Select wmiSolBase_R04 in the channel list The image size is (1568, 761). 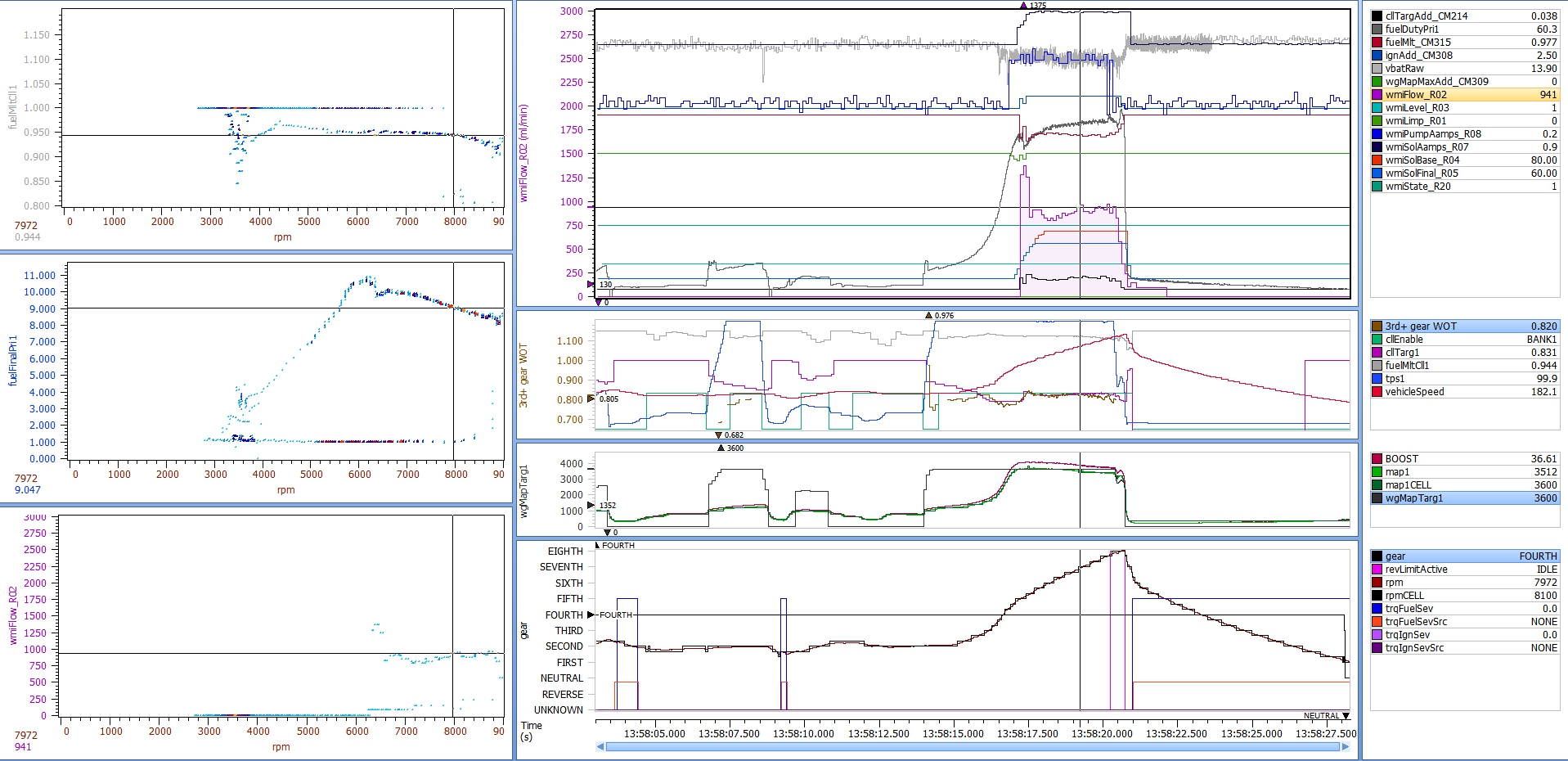pos(1422,160)
